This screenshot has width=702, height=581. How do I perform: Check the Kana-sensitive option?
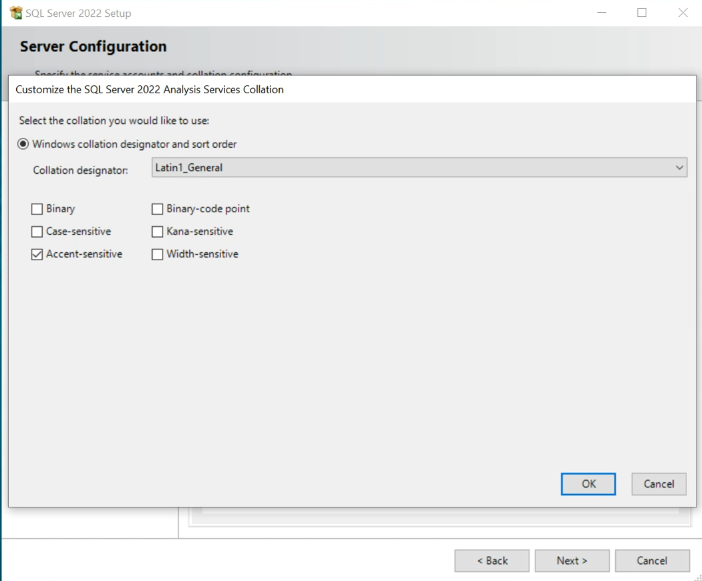(x=157, y=232)
